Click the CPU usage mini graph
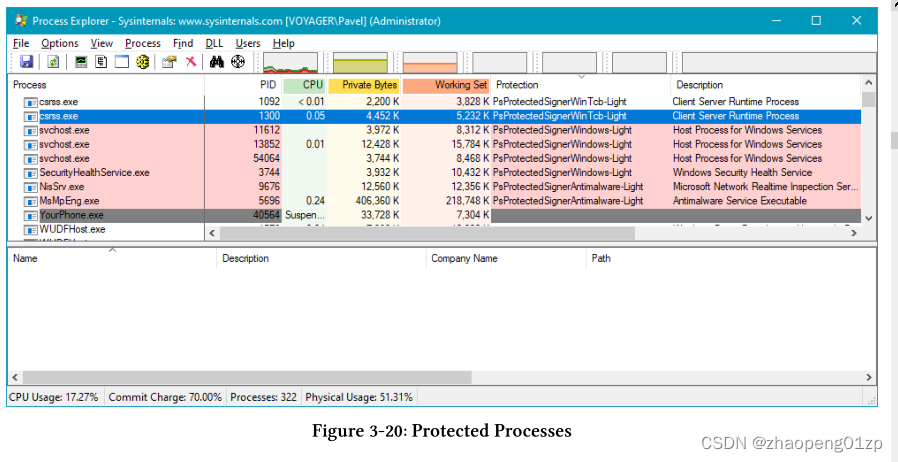 pyautogui.click(x=290, y=63)
